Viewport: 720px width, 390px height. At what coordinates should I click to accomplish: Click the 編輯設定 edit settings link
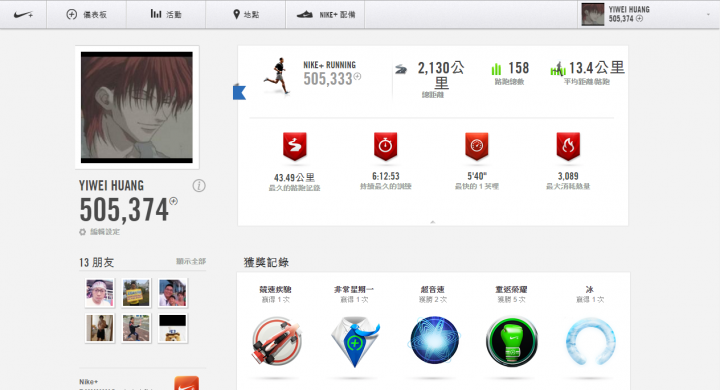pos(105,232)
